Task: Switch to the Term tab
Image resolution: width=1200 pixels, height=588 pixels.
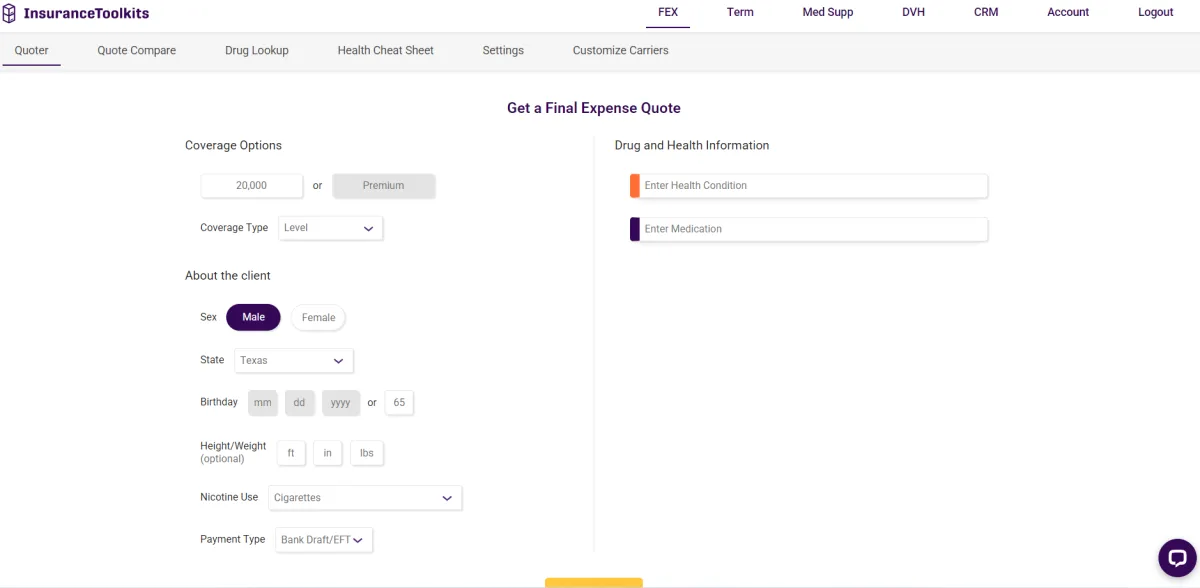Action: [740, 12]
